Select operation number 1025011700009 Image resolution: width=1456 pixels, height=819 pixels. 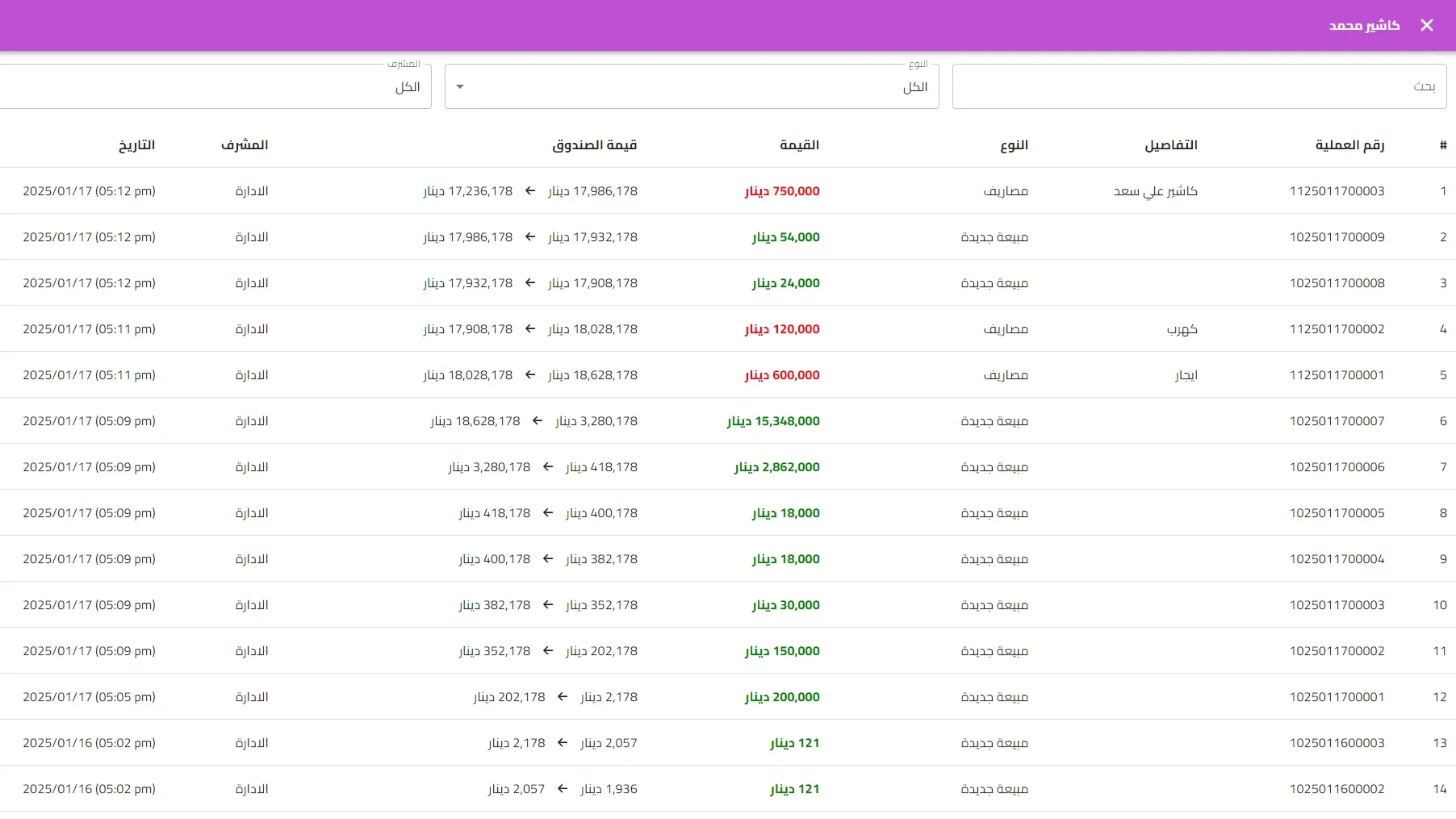click(1337, 237)
